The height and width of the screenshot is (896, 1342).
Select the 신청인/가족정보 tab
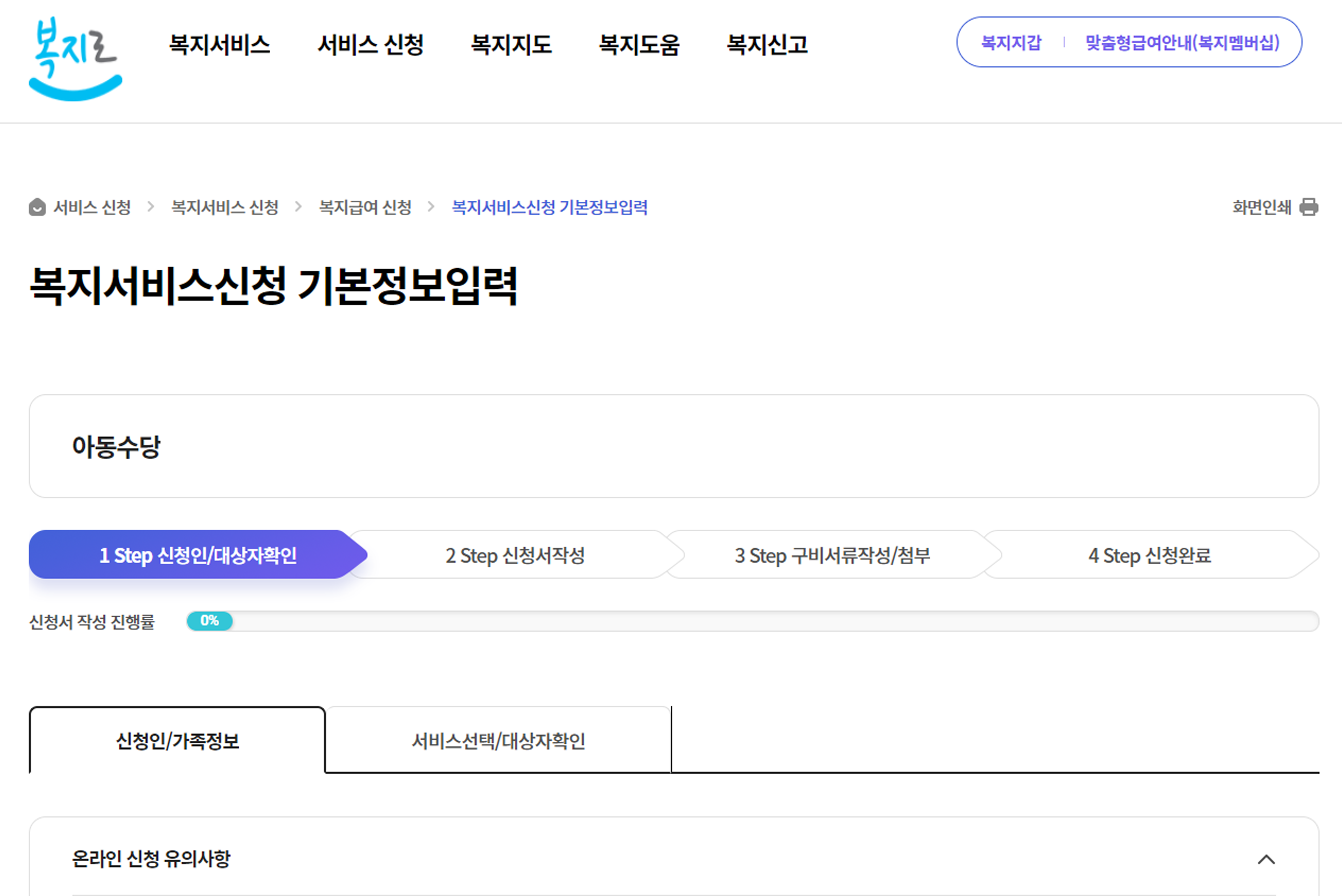pyautogui.click(x=177, y=741)
